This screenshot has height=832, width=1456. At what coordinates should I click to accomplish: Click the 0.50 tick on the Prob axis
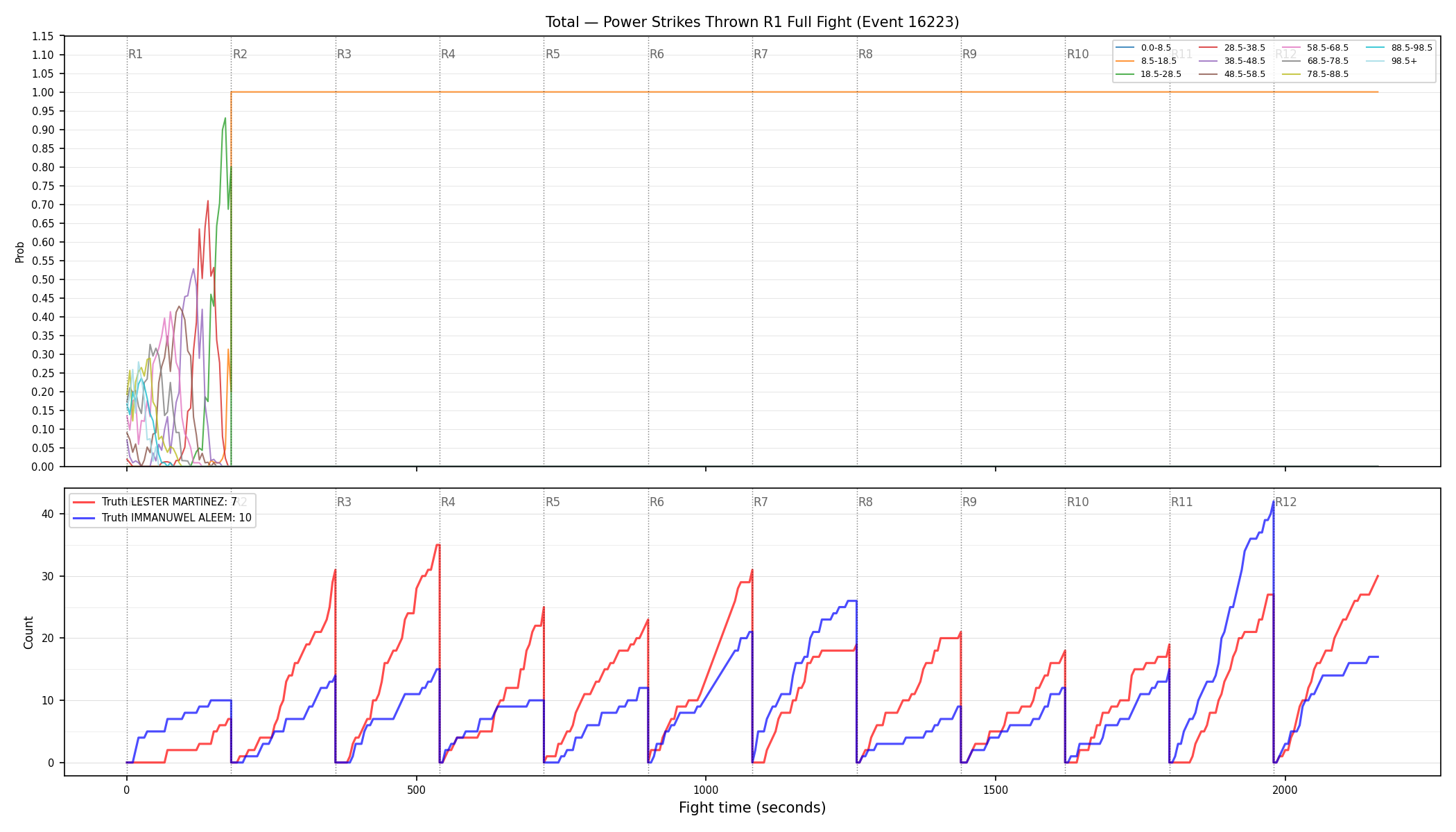44,280
